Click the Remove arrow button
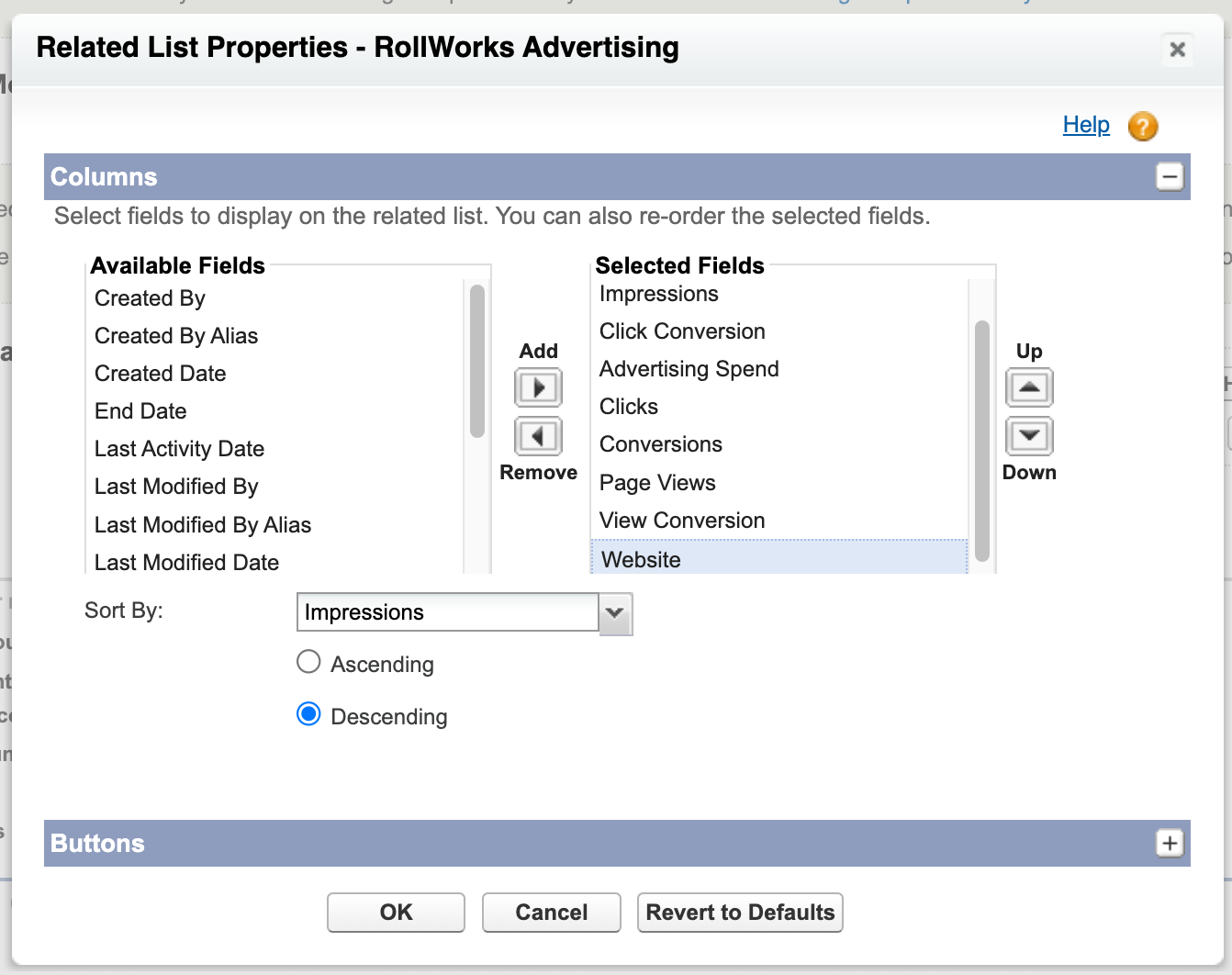Viewport: 1232px width, 975px height. click(538, 436)
